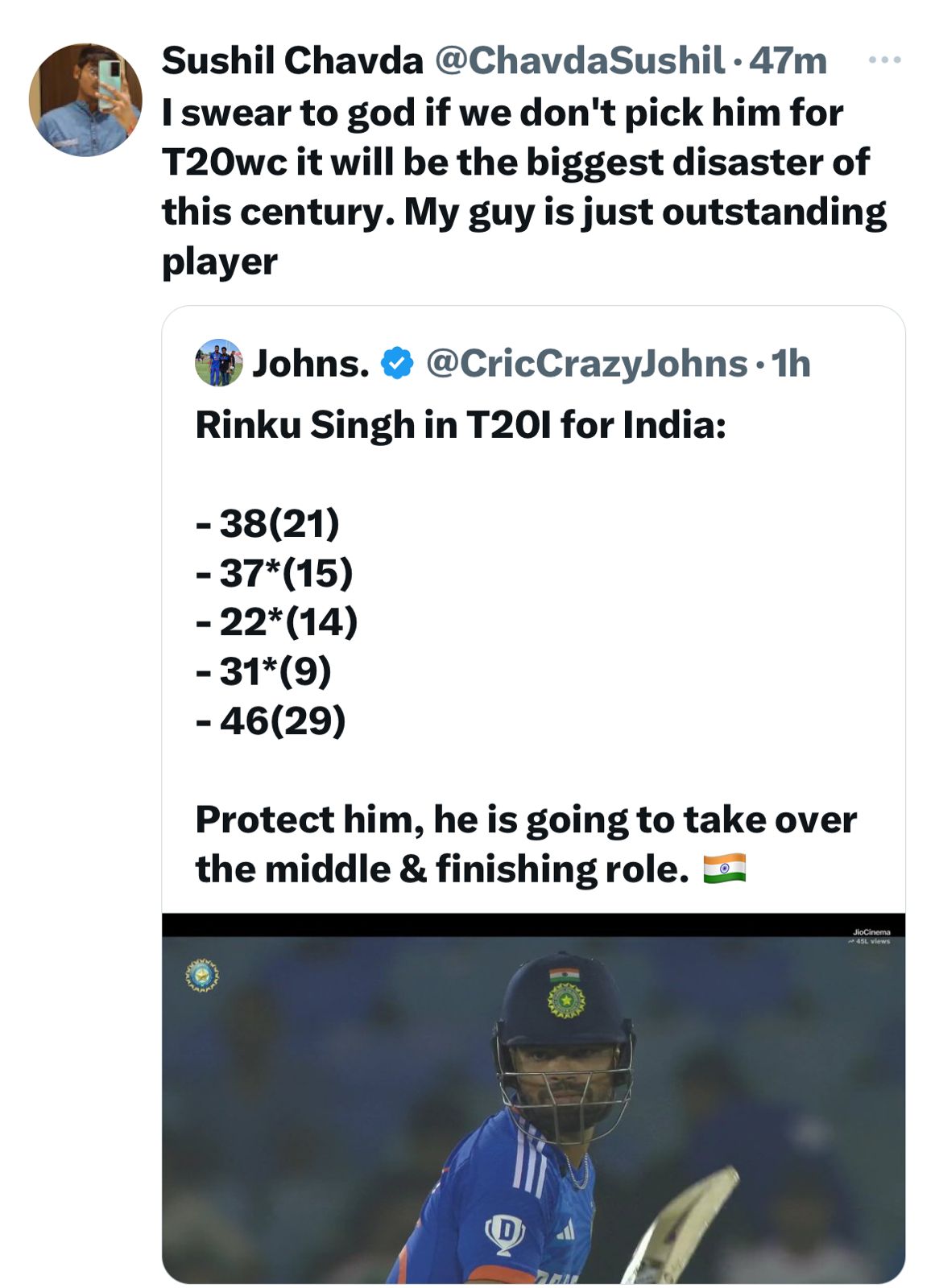935x1288 pixels.
Task: Click the Sushil Chavda display name
Action: coord(292,60)
